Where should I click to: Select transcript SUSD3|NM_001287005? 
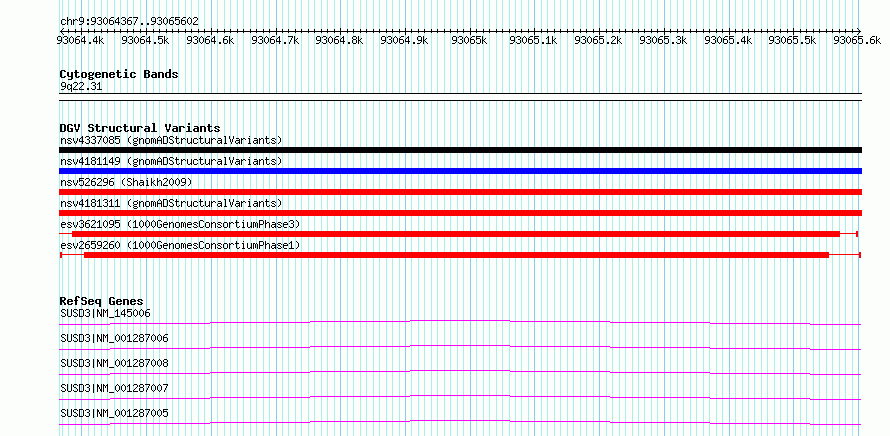[114, 413]
